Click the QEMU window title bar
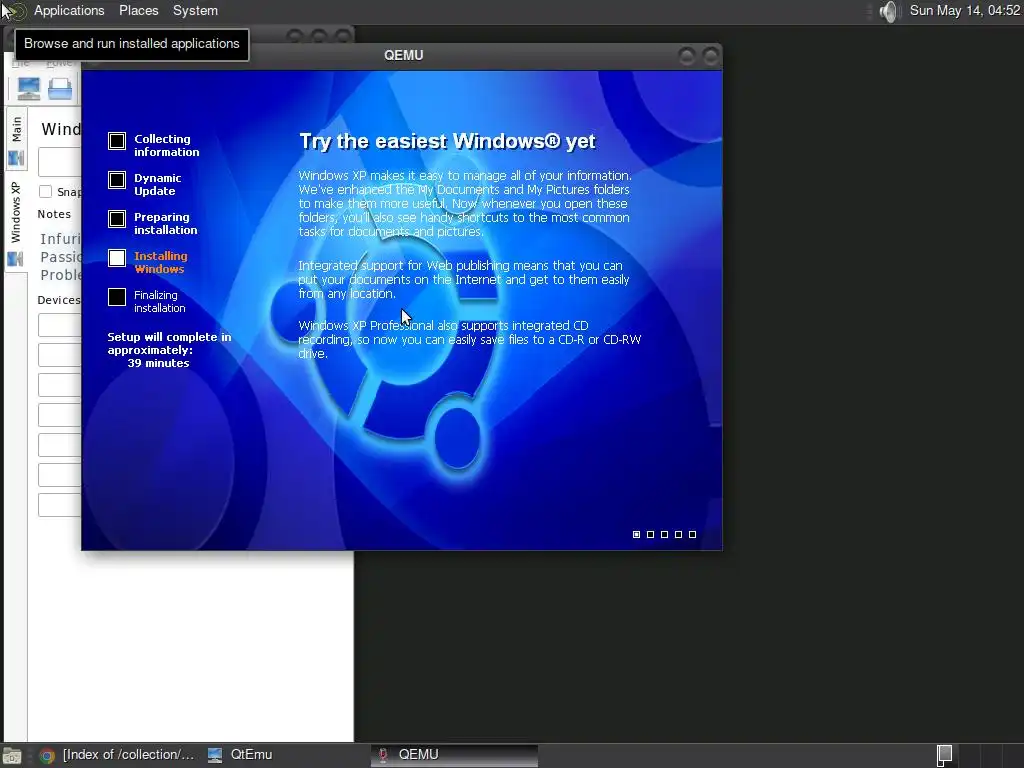Viewport: 1024px width, 768px height. coord(403,56)
